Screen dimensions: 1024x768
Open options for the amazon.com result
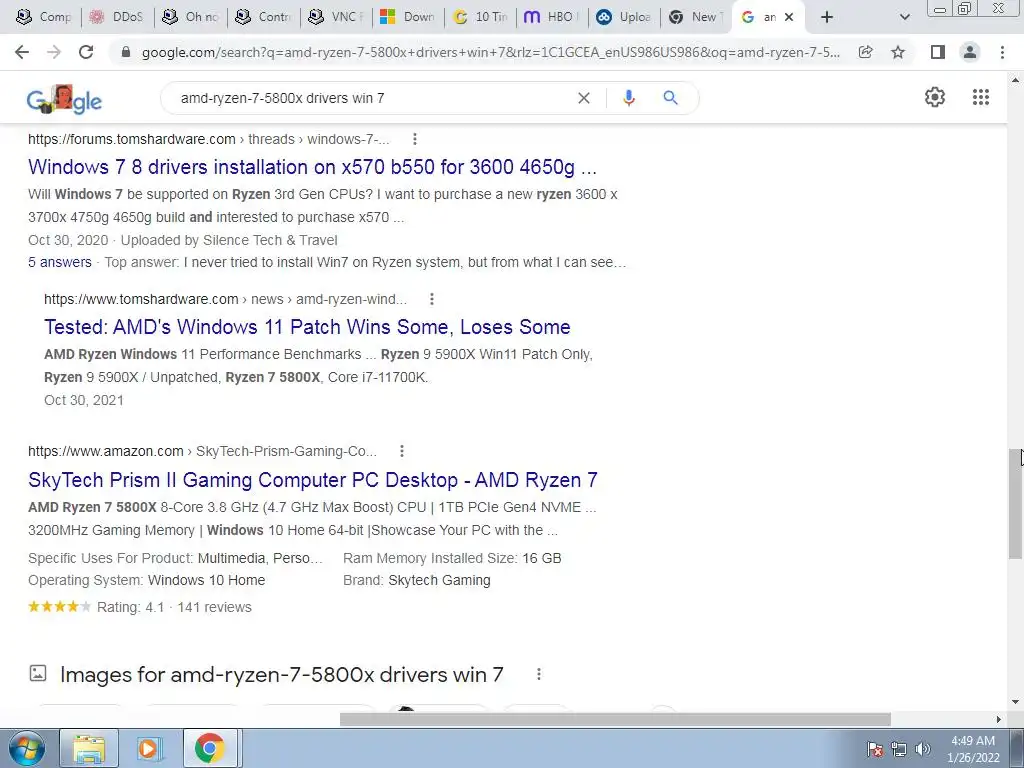click(x=402, y=451)
